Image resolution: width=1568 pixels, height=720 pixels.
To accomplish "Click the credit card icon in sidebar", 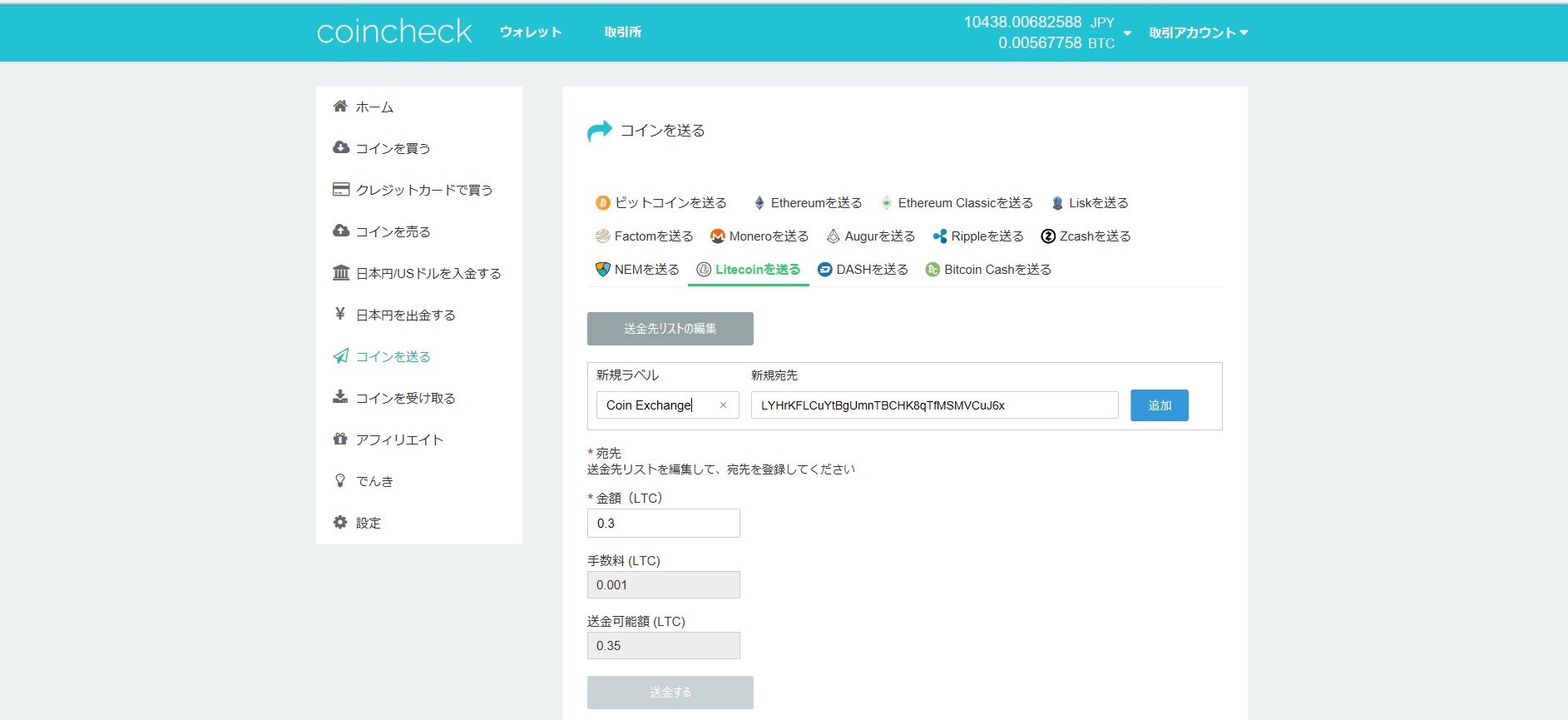I will coord(340,189).
